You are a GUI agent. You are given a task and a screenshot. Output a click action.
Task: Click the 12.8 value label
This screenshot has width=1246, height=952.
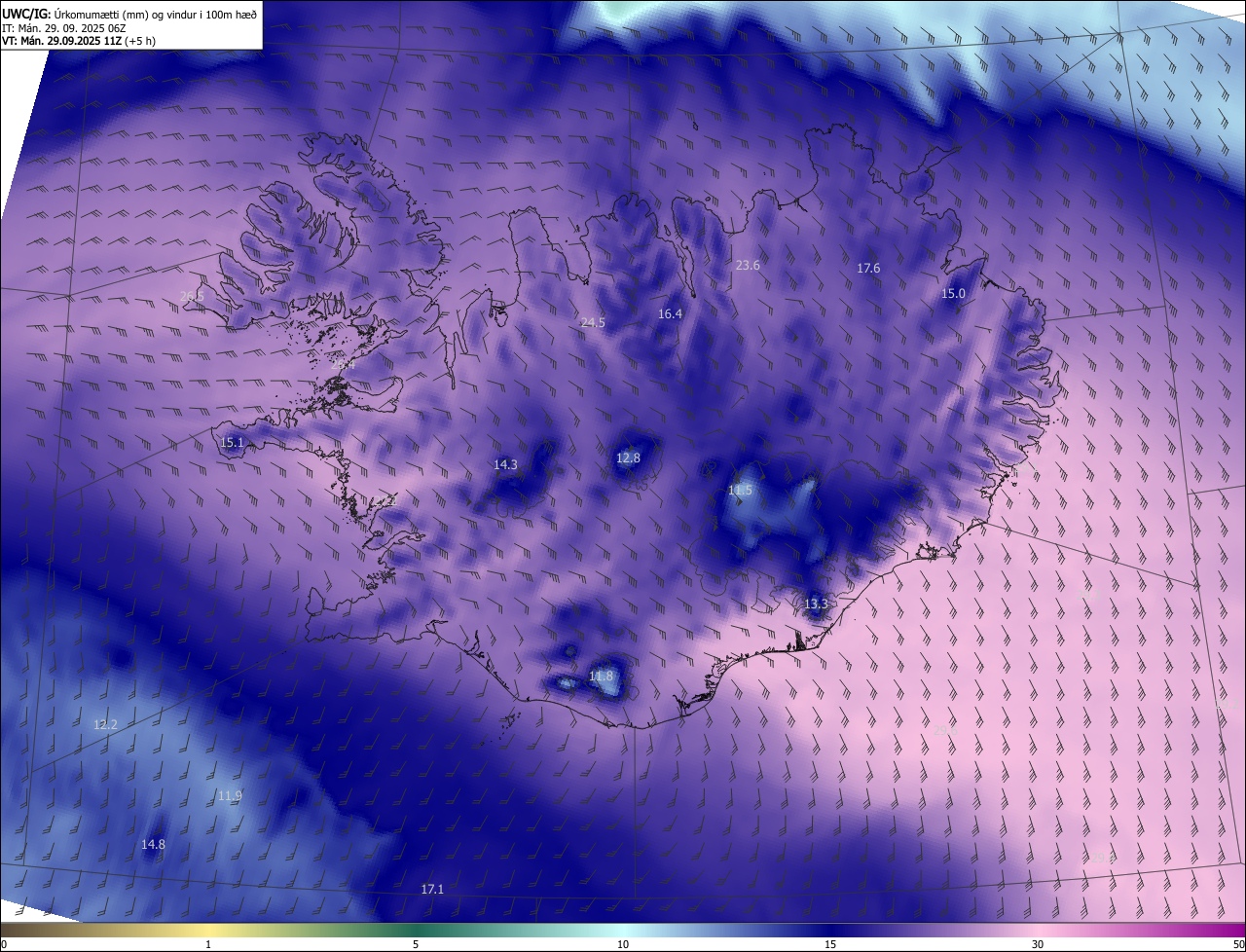[629, 458]
